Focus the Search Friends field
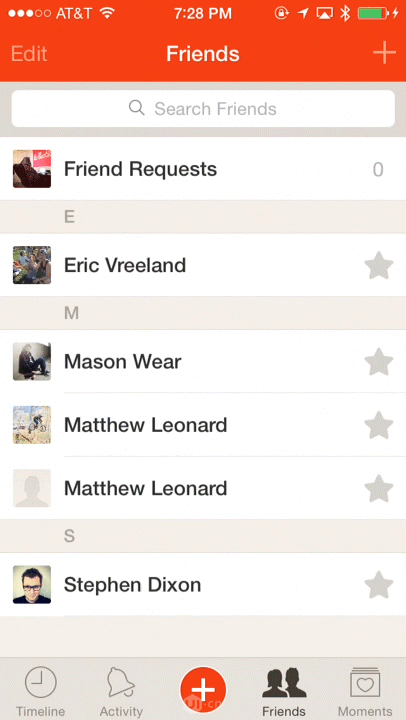 [203, 109]
